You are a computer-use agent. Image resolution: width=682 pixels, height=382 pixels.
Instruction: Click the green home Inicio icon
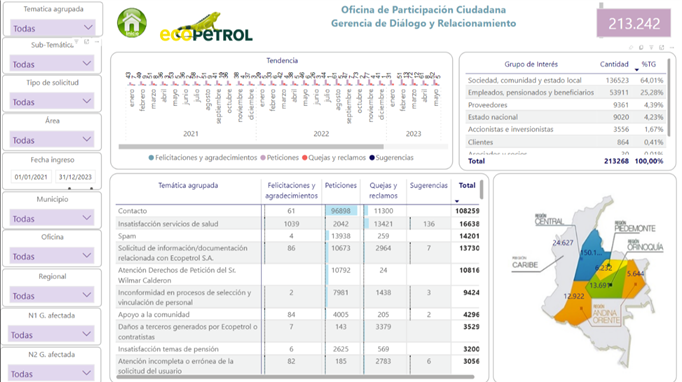(132, 23)
